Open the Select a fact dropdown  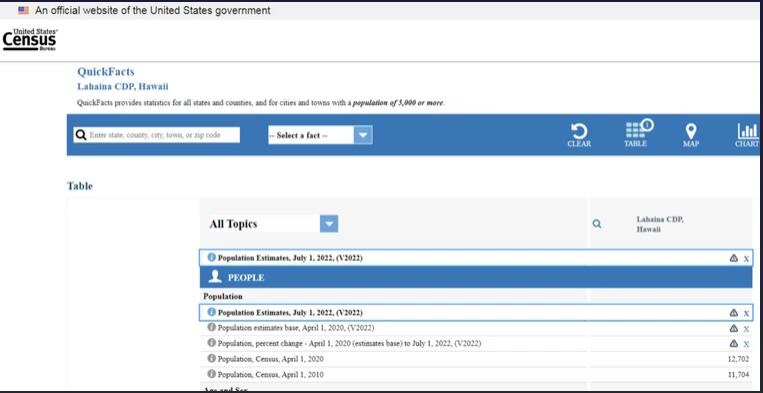click(320, 135)
